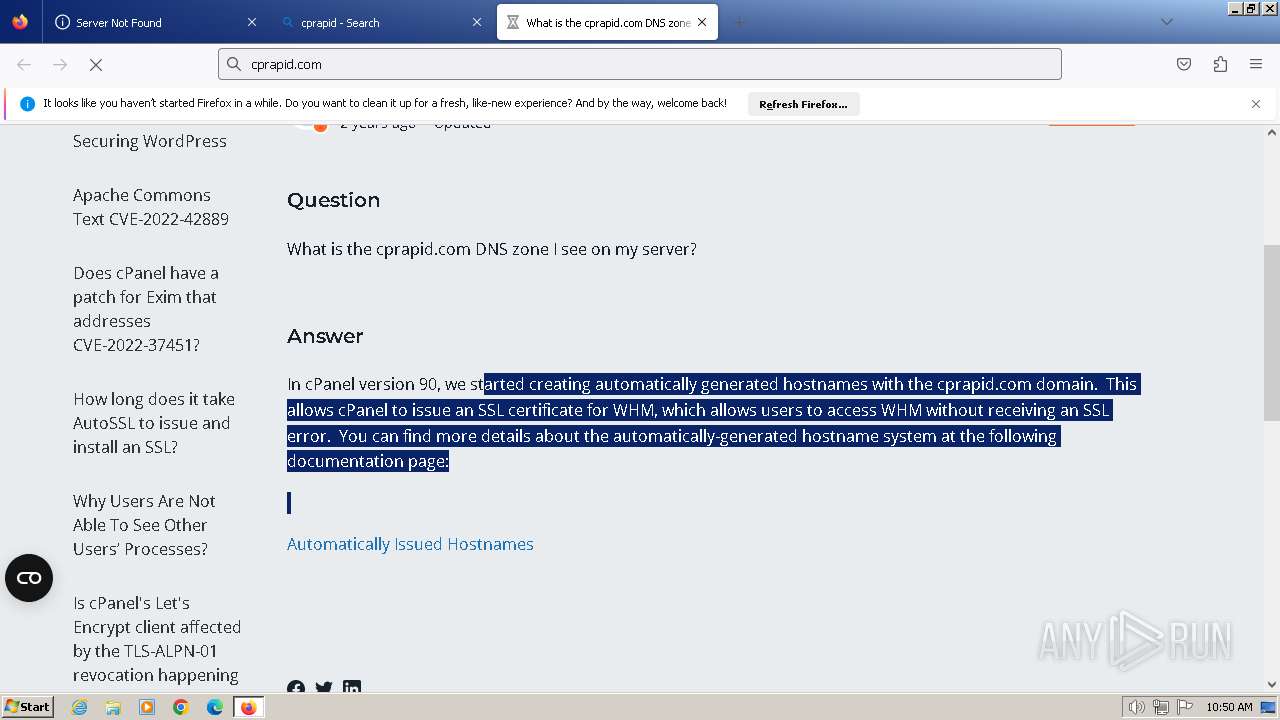The image size is (1280, 720).
Task: Share article on Facebook
Action: click(x=296, y=688)
